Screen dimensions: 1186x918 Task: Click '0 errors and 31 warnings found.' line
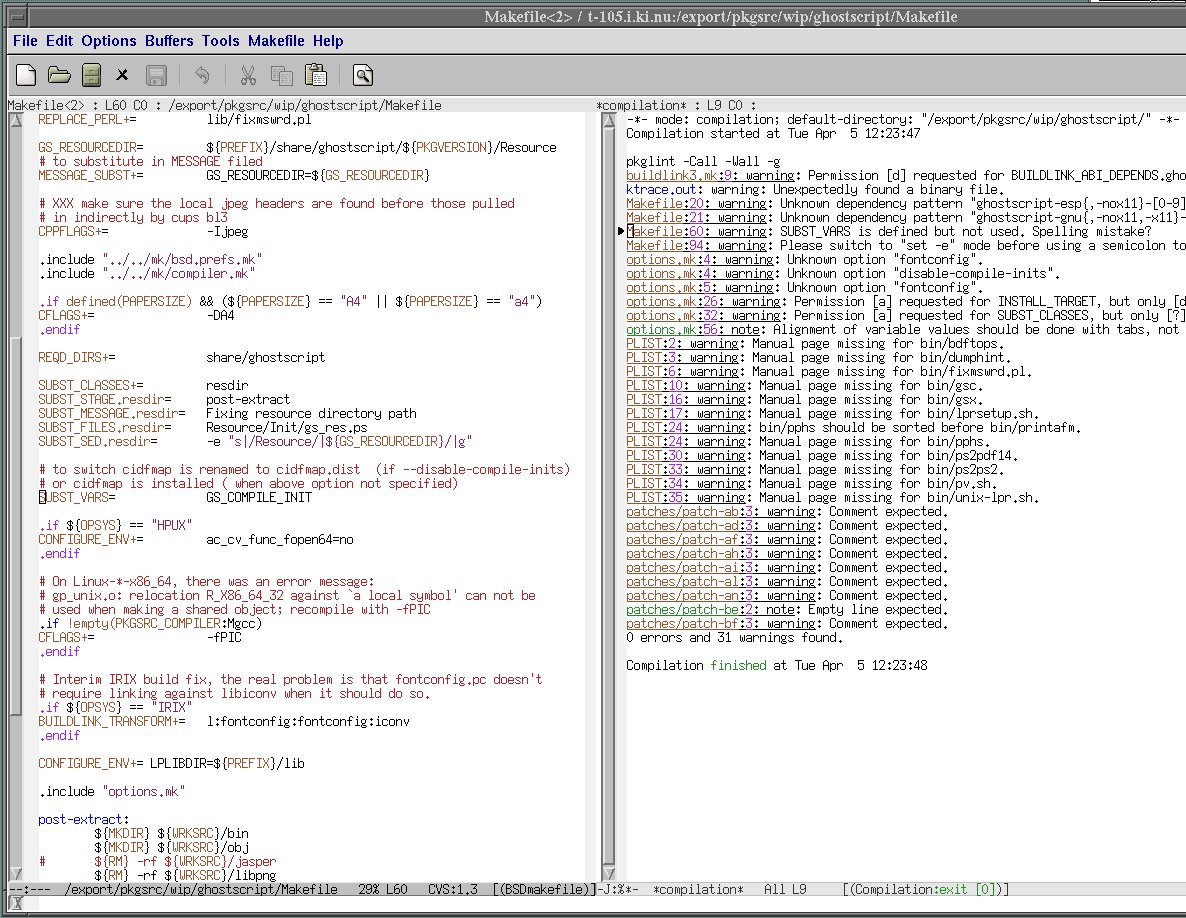click(x=734, y=637)
